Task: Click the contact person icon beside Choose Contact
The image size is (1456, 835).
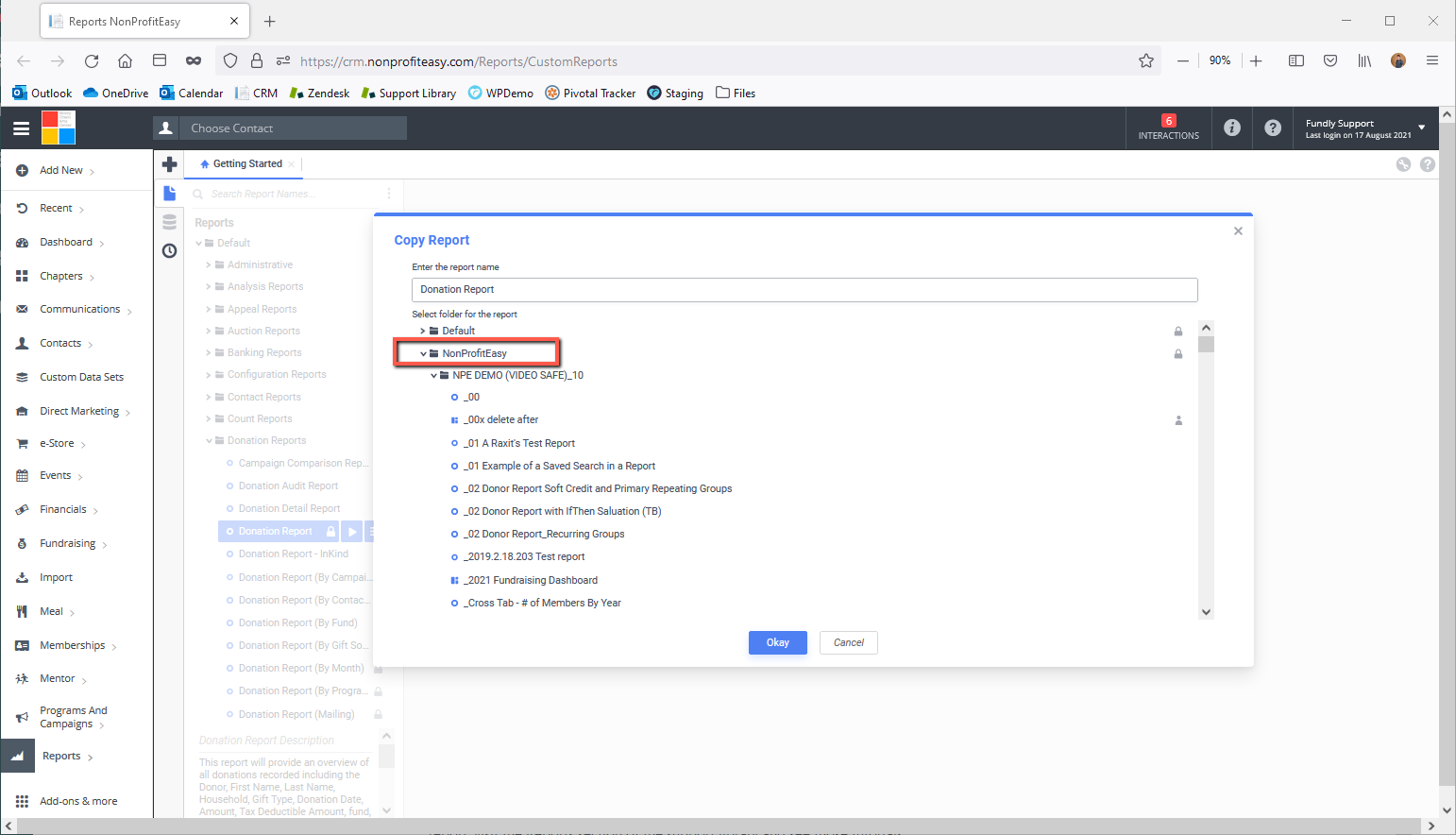Action: coord(166,128)
